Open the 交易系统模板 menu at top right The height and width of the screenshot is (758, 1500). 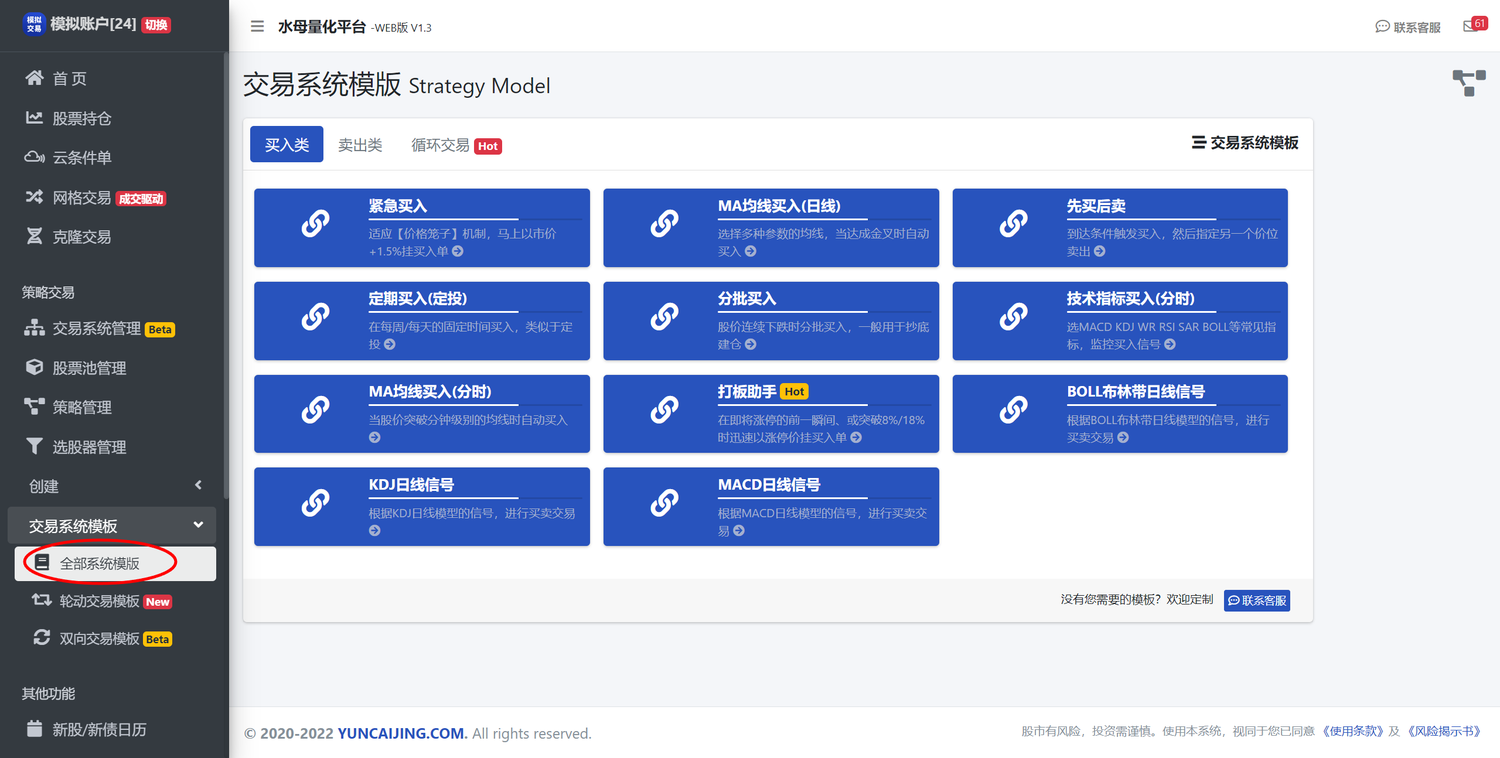(x=1244, y=143)
